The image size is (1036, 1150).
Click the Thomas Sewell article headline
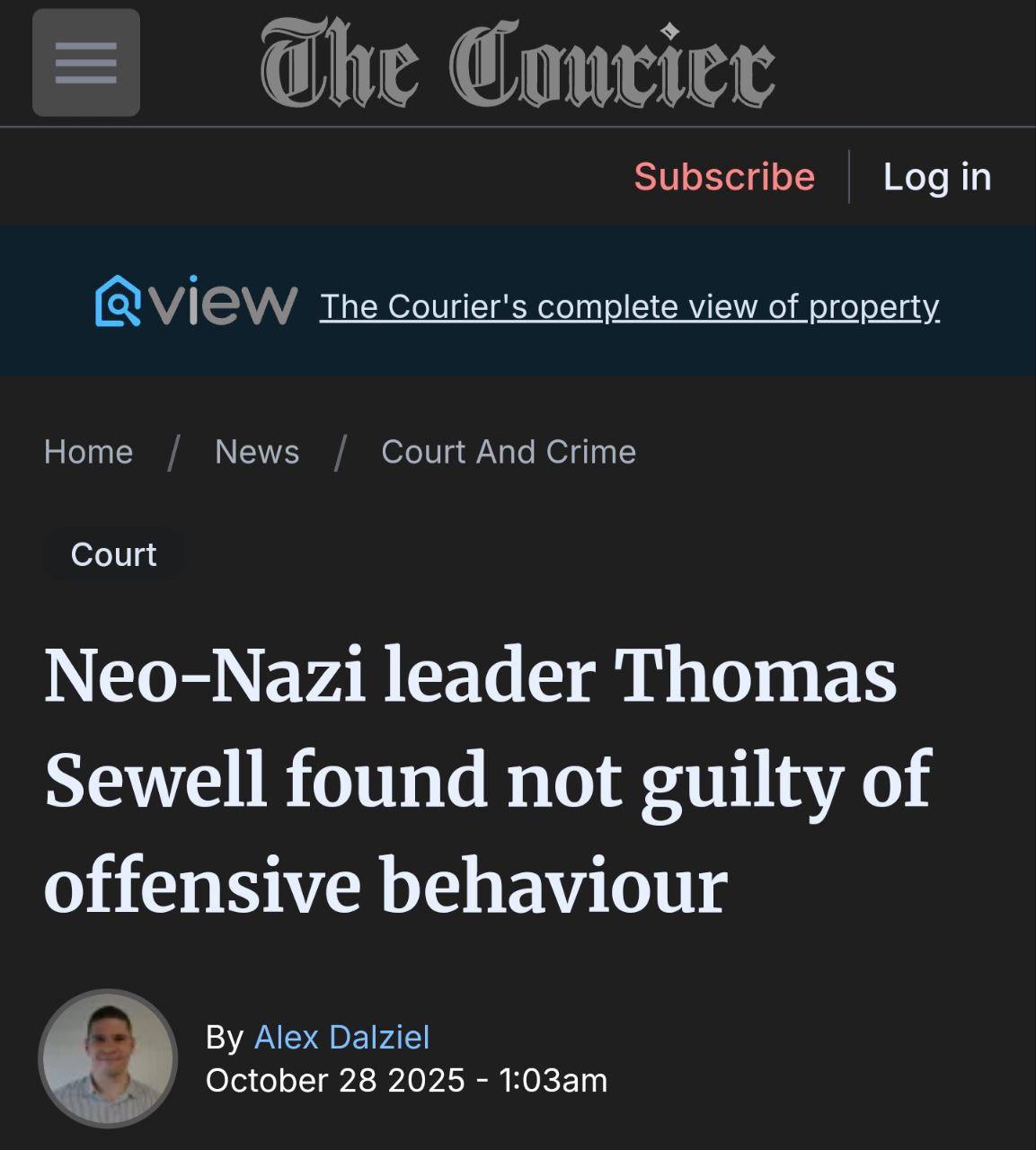click(x=485, y=779)
